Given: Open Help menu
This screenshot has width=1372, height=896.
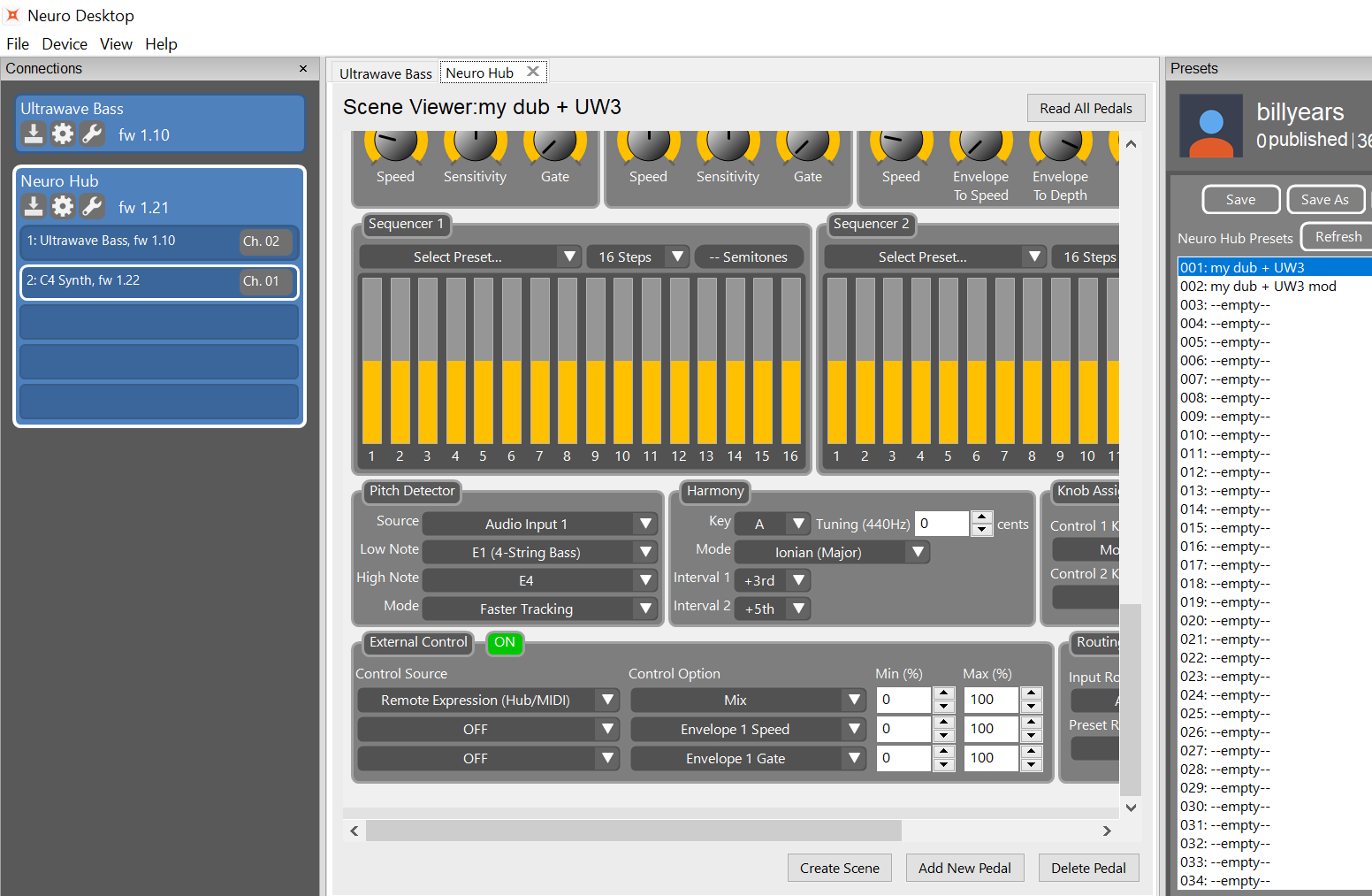Looking at the screenshot, I should tap(161, 44).
